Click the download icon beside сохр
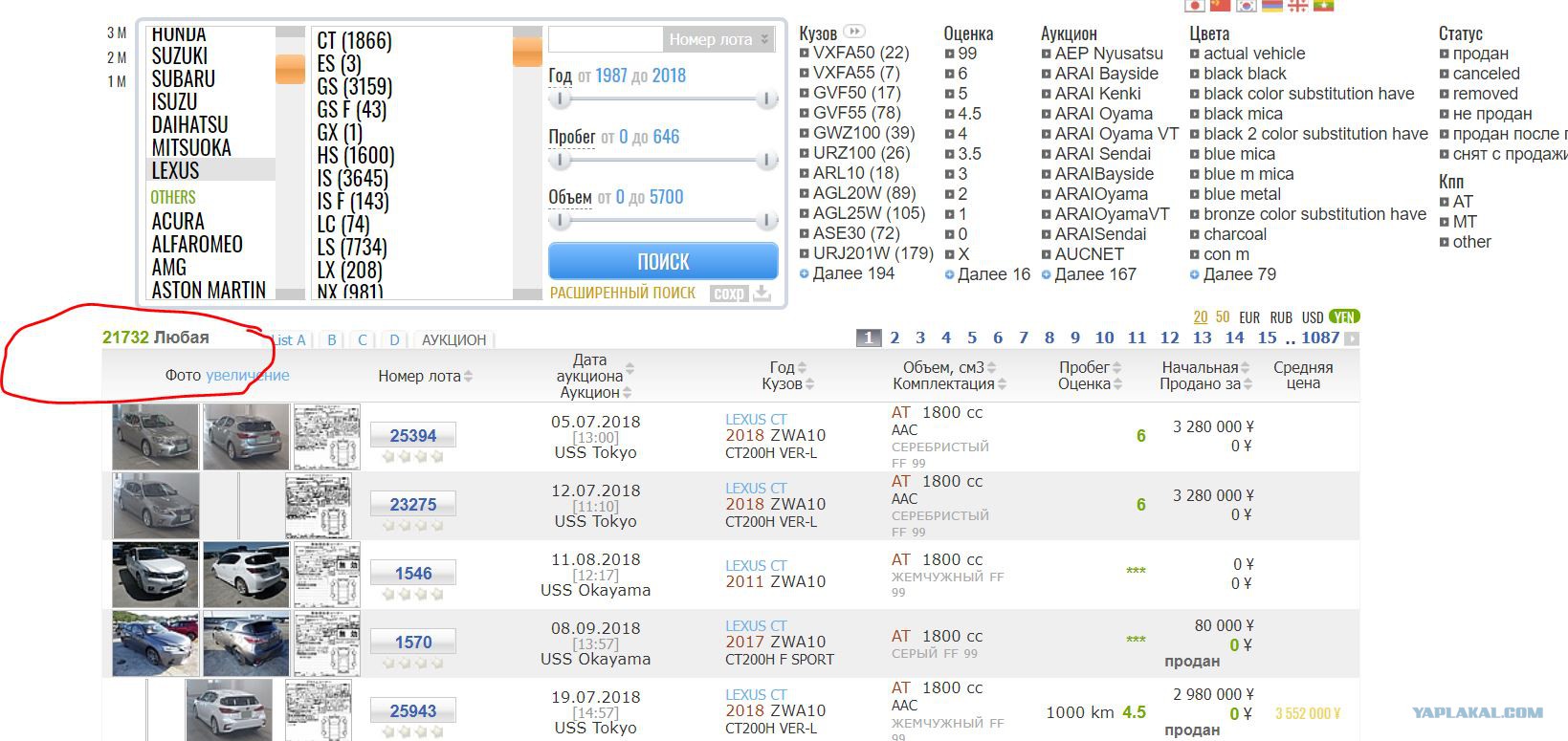This screenshot has width=1568, height=741. 762,294
